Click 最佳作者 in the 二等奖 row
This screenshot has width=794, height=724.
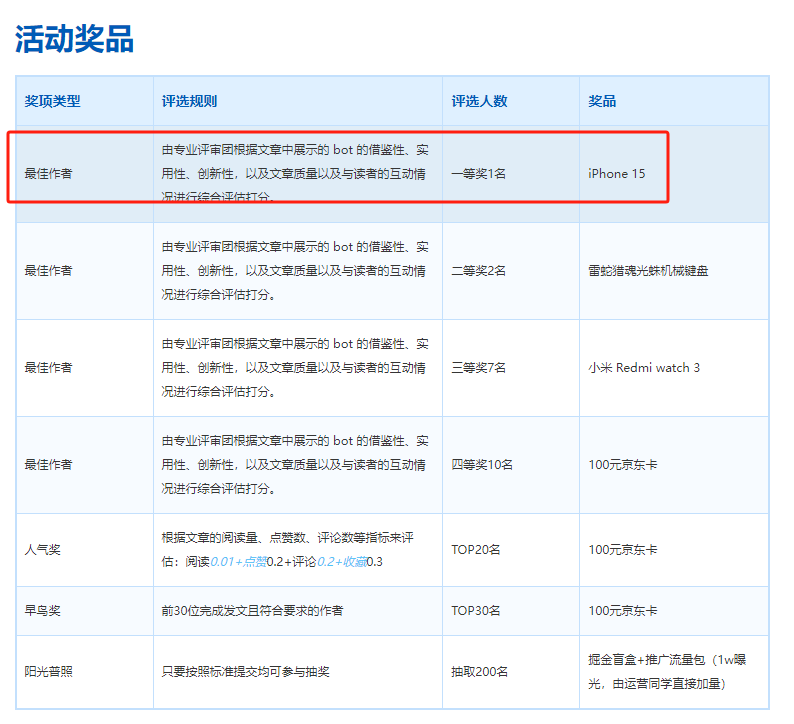[x=49, y=271]
